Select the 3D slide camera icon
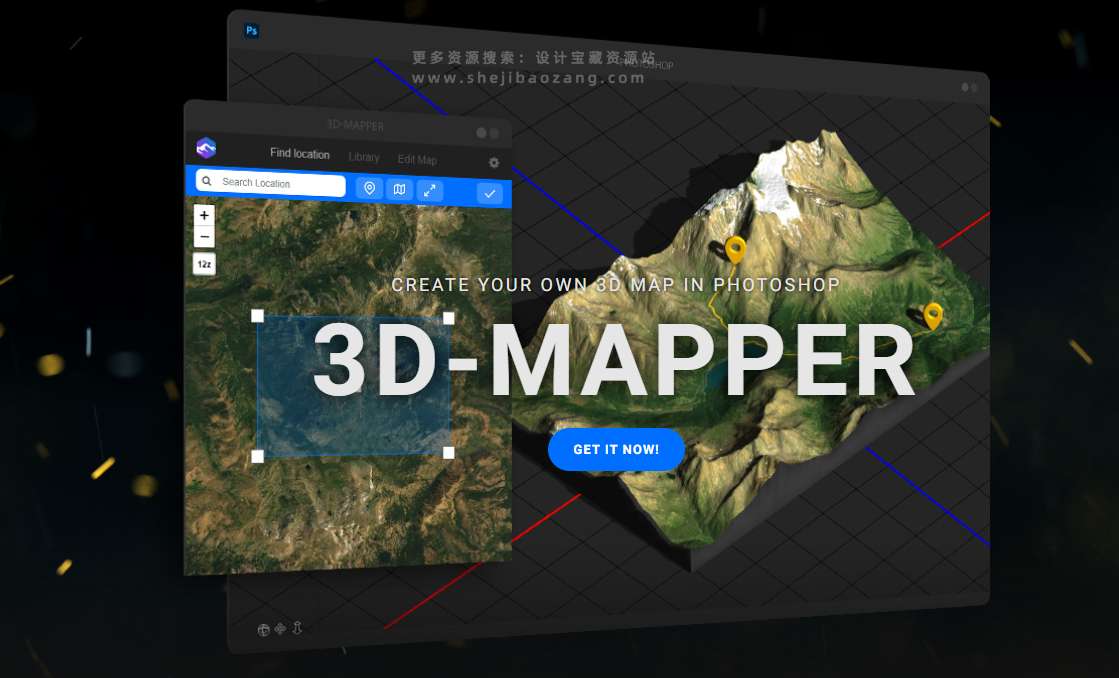The width and height of the screenshot is (1119, 678). 297,627
